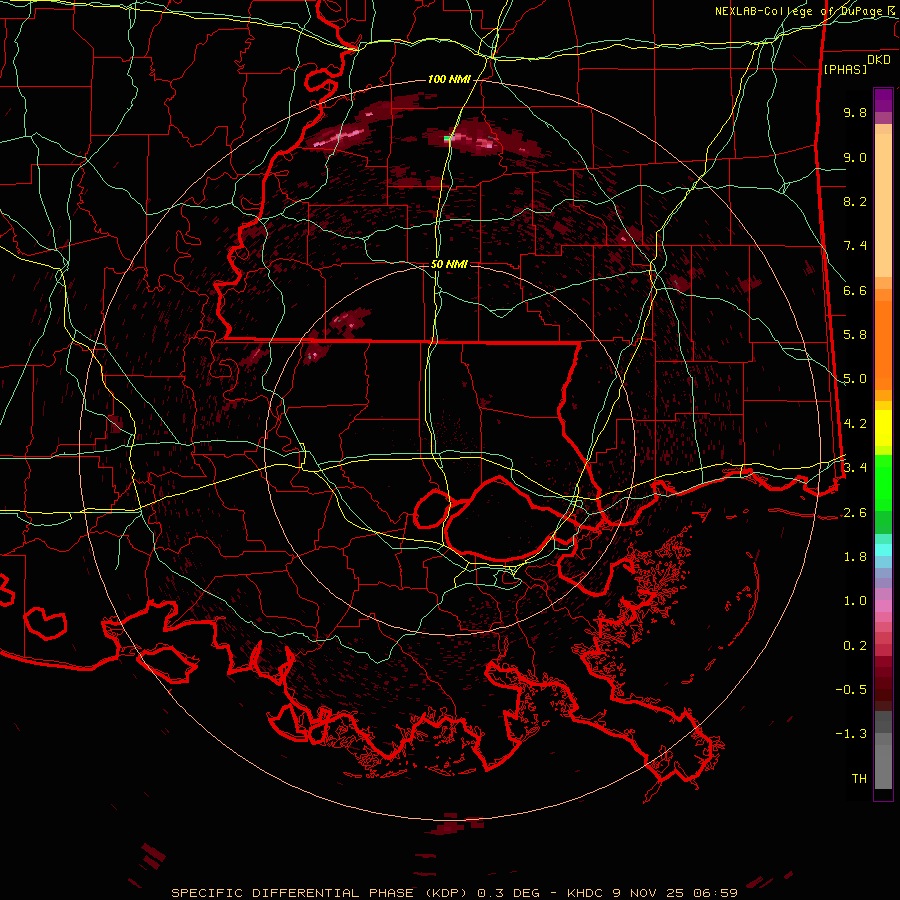Pick the pink band near 1.0
Viewport: 900px width, 900px height.
(x=883, y=606)
